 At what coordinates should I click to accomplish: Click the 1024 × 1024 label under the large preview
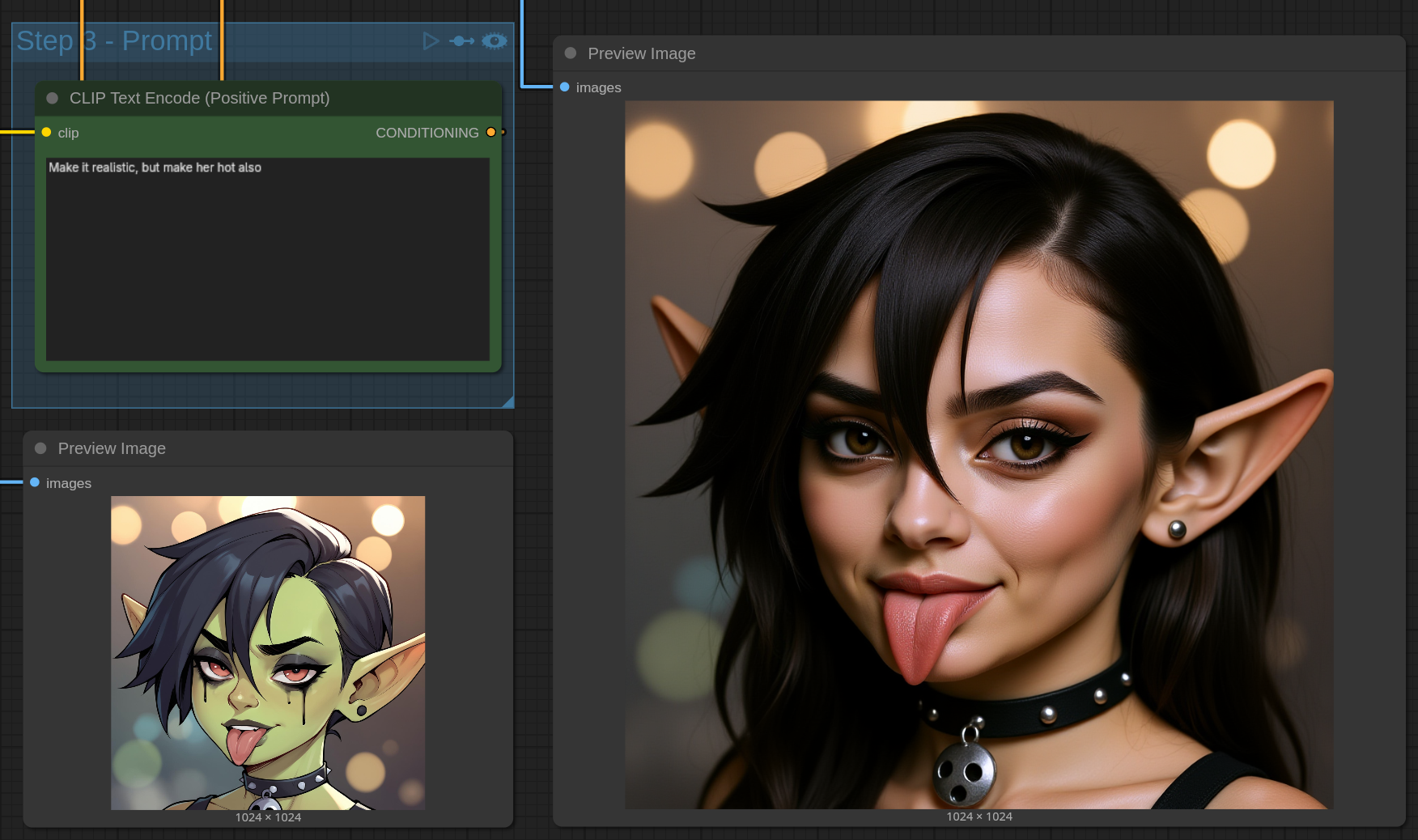coord(979,817)
